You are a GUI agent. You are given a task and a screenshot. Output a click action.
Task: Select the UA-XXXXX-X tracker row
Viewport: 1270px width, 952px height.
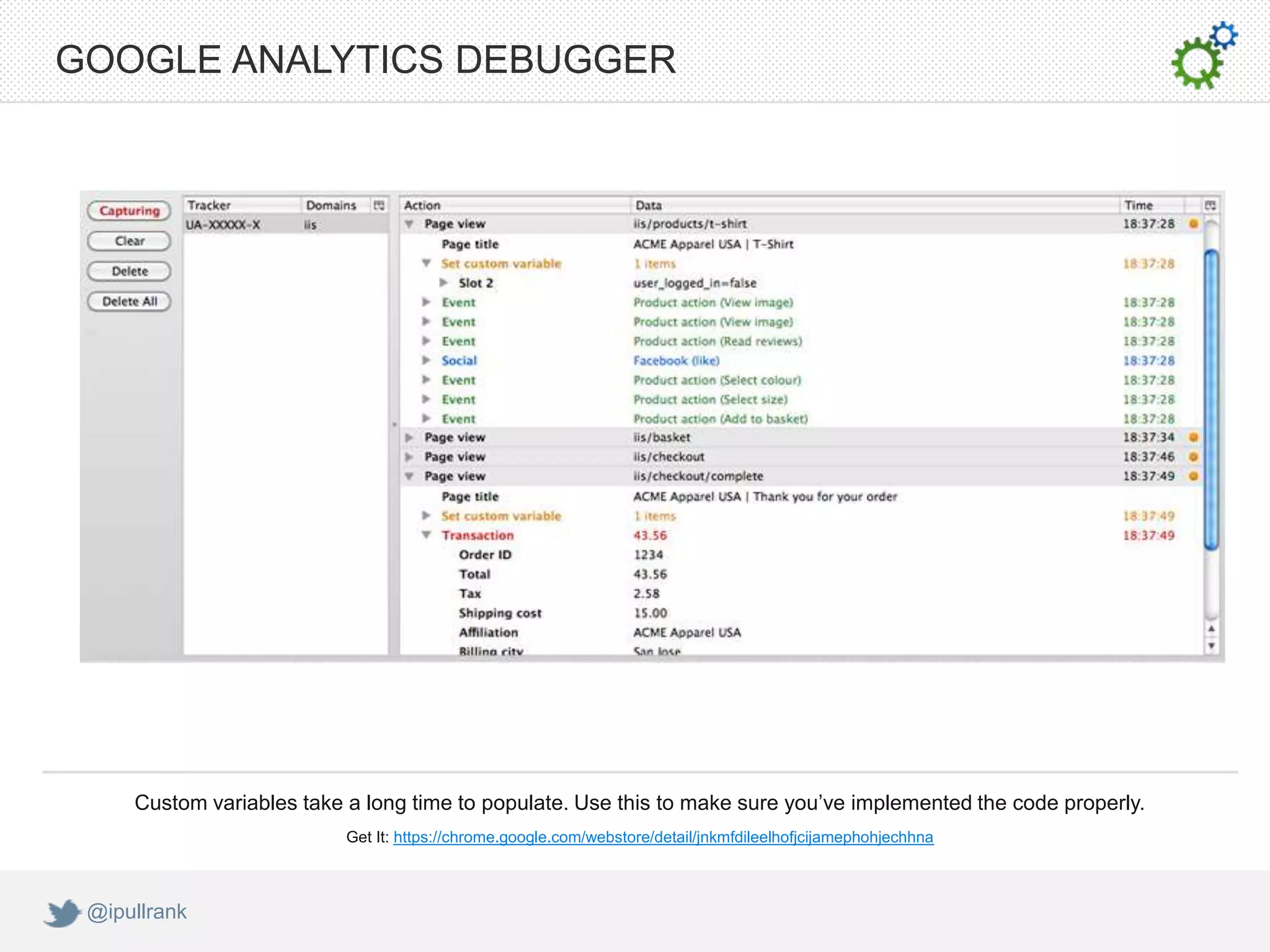click(x=286, y=225)
